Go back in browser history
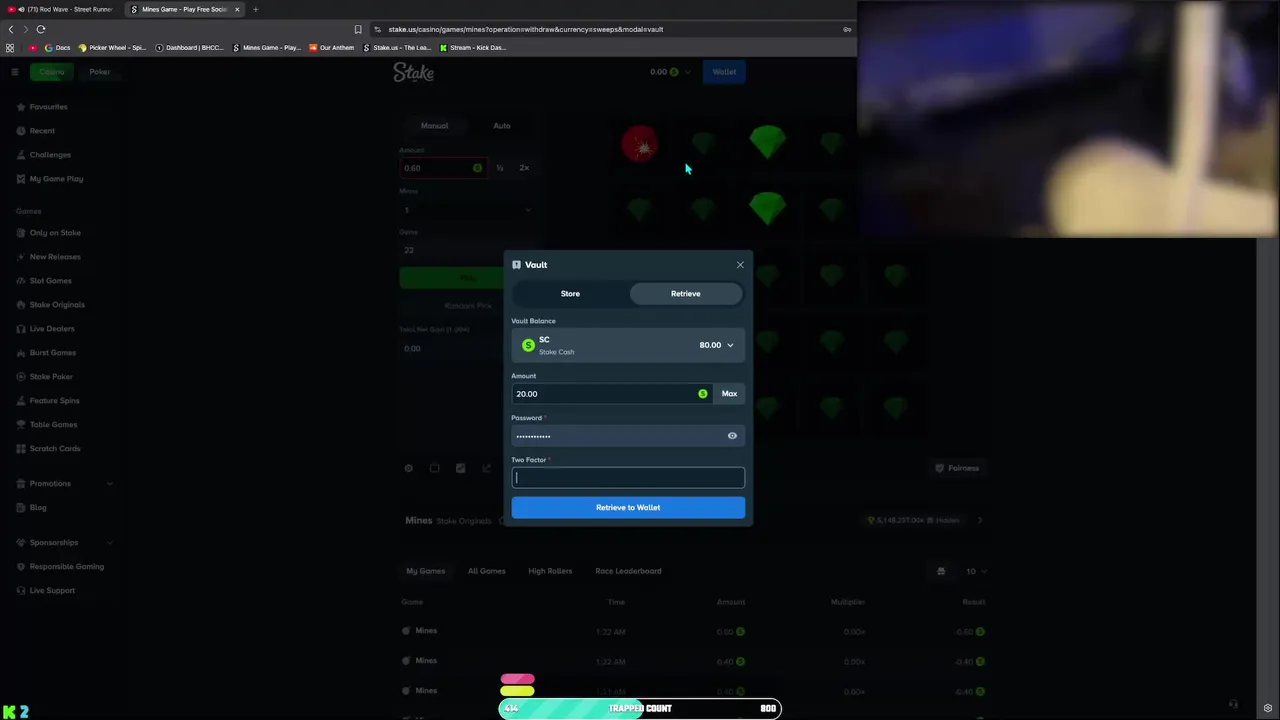Viewport: 1280px width, 720px height. [x=11, y=29]
